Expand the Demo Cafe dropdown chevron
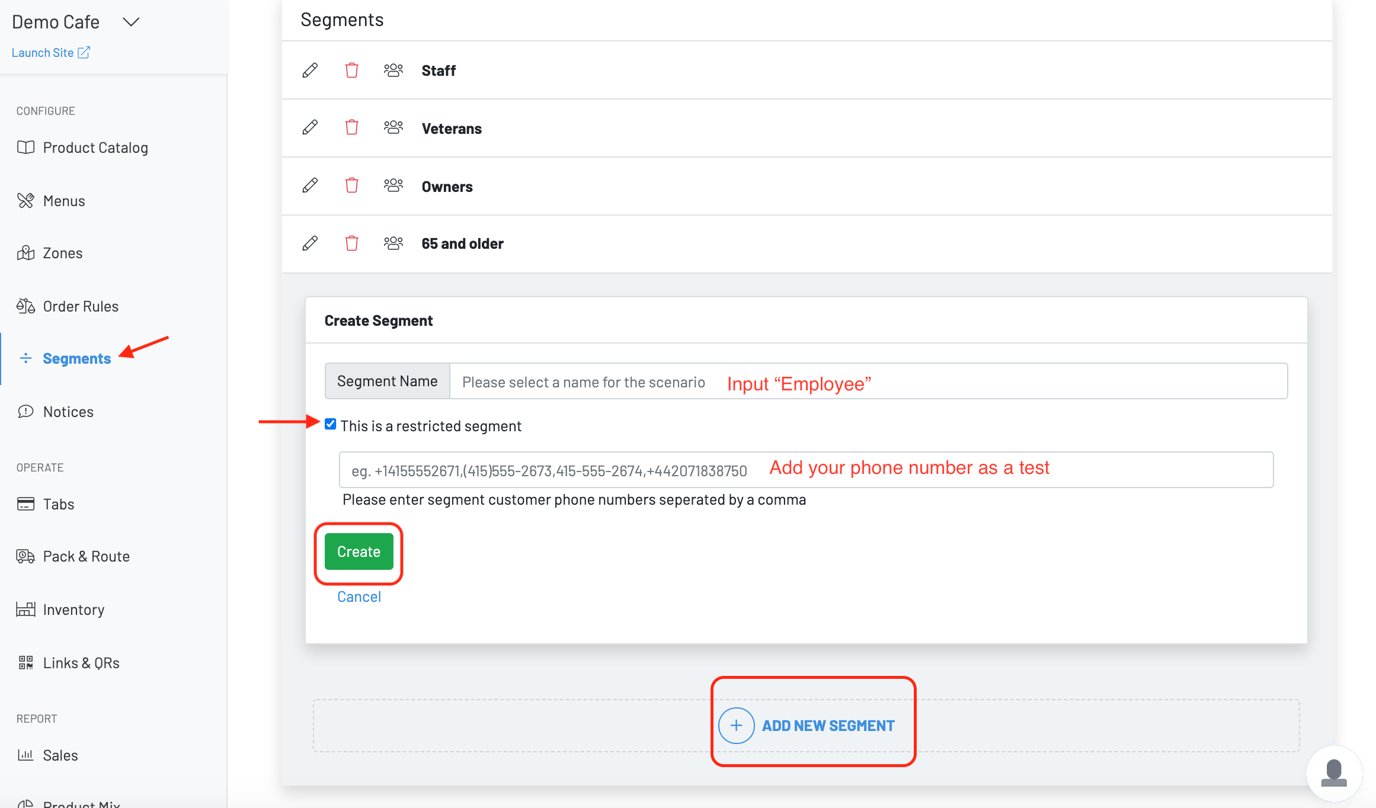 (131, 22)
